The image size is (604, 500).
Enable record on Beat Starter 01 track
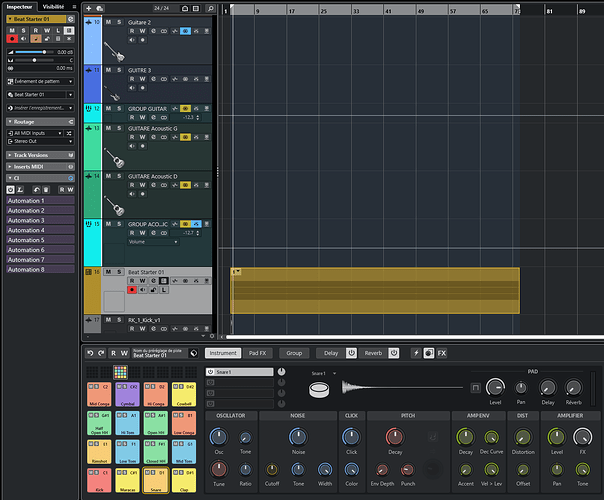click(x=132, y=290)
